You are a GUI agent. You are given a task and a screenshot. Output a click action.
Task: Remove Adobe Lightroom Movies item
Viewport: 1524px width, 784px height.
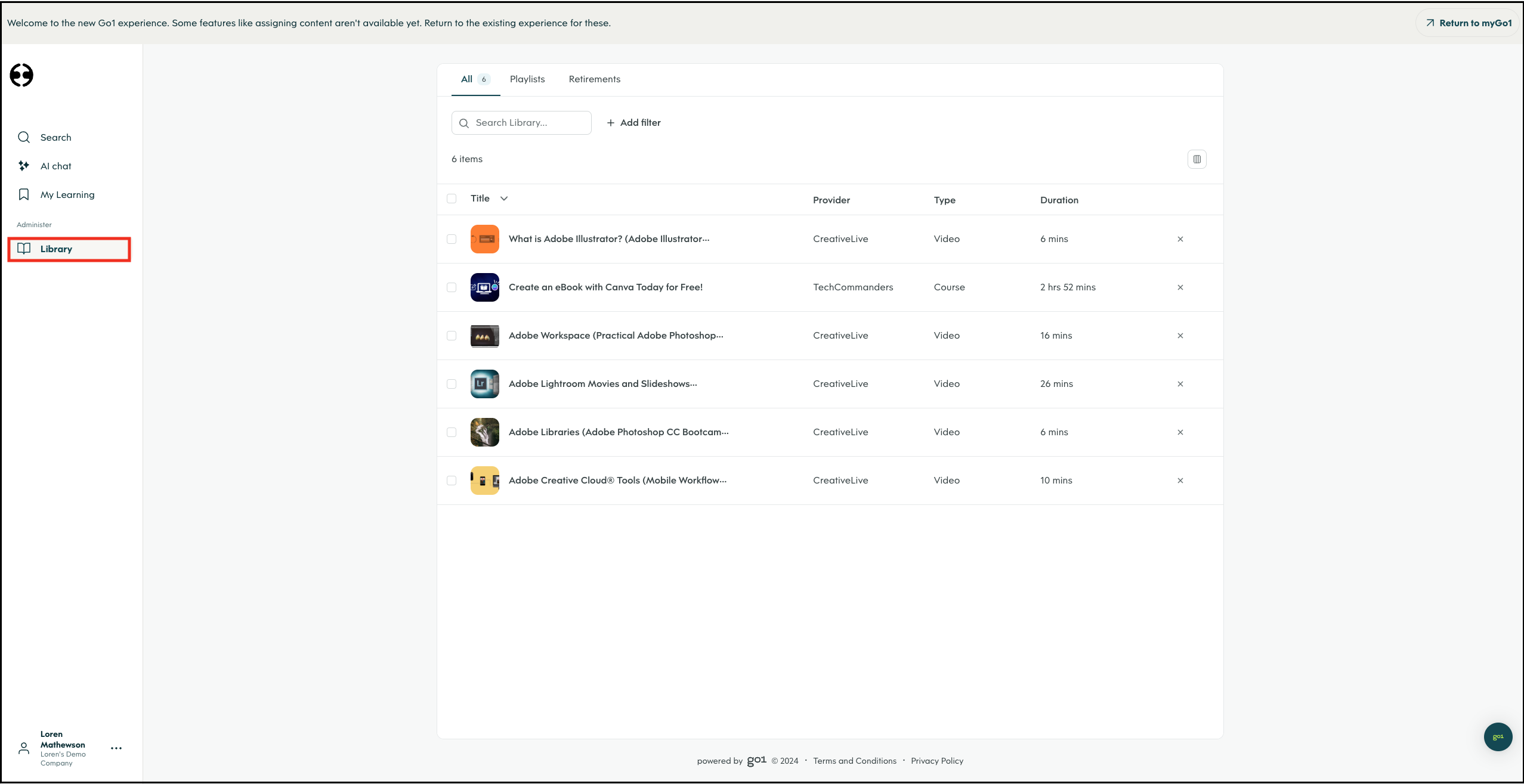click(x=1180, y=384)
